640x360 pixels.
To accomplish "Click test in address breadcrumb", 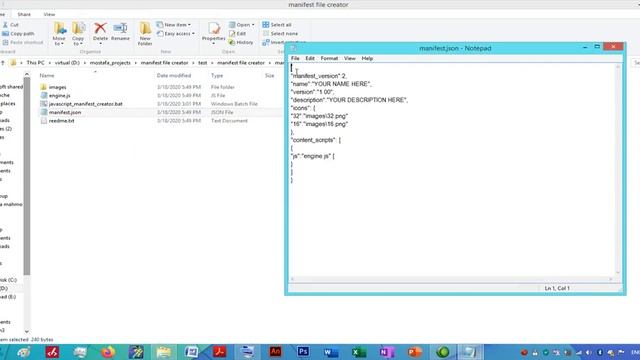I will coord(203,63).
